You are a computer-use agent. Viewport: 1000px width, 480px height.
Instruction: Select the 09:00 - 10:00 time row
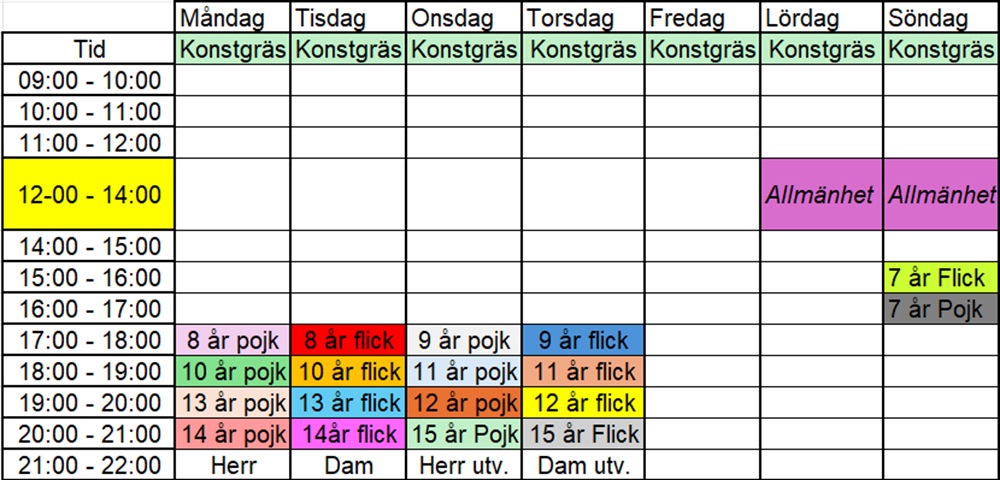pos(88,81)
